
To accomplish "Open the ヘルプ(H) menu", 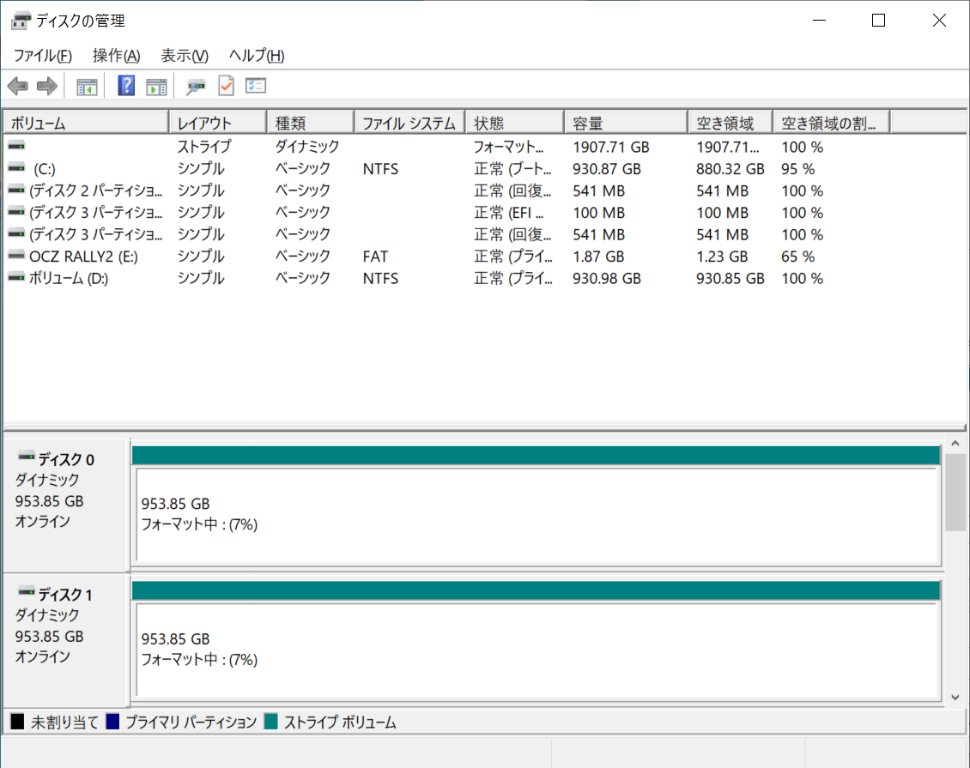I will [x=256, y=56].
